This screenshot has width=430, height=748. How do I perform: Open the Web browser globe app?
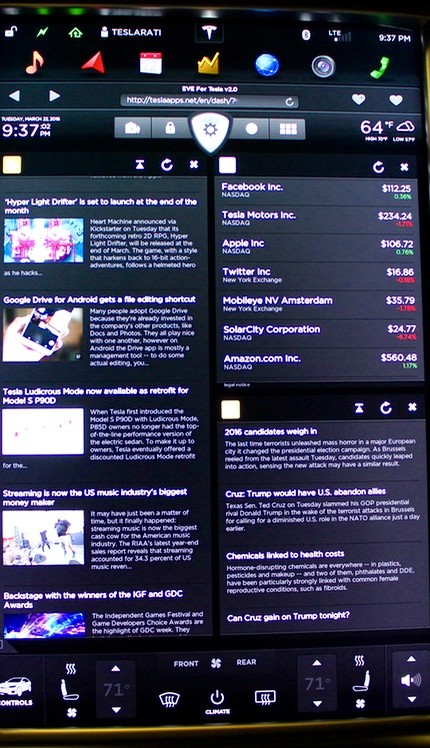[267, 65]
